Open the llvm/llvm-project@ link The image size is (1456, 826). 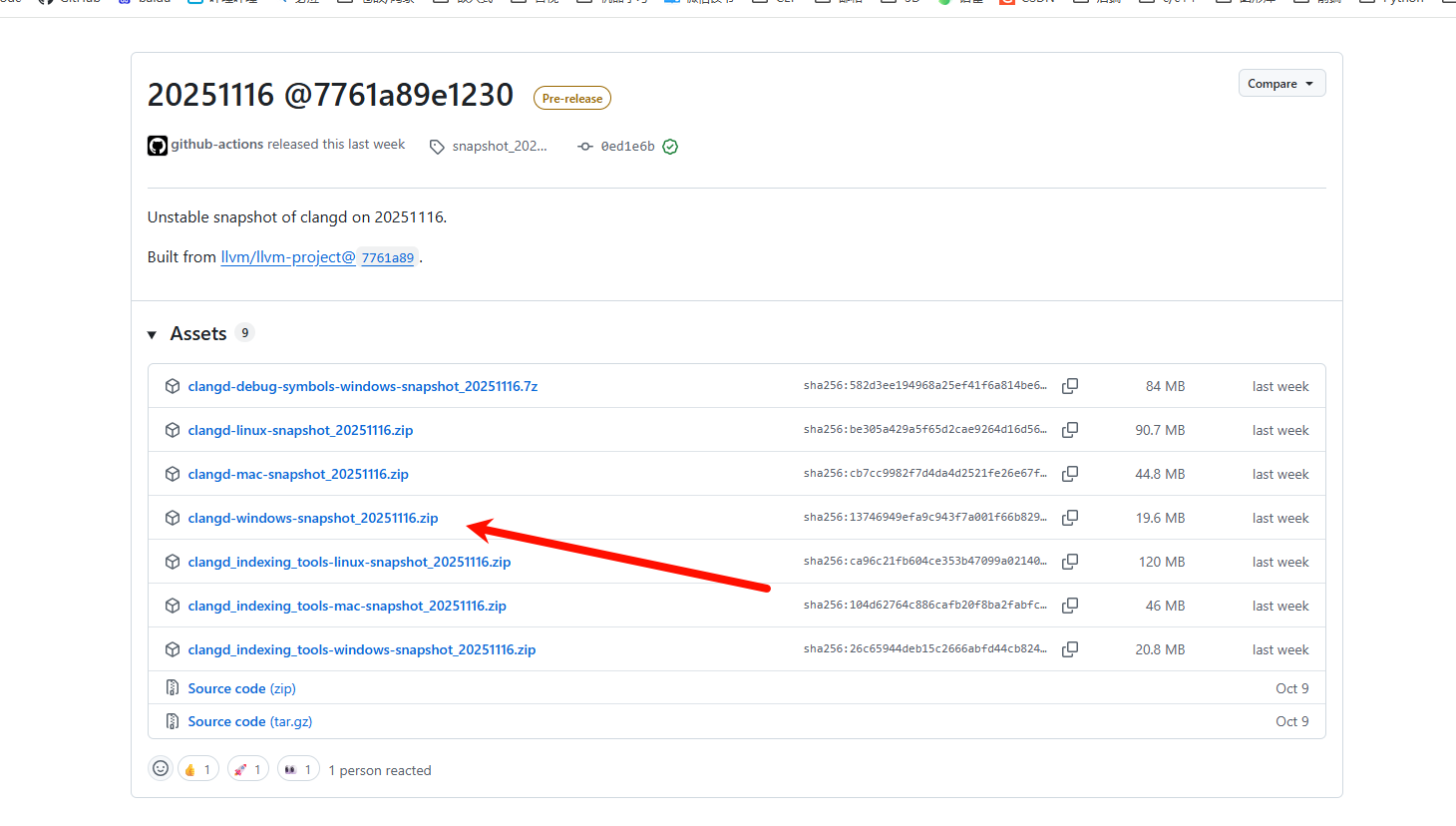click(x=288, y=257)
